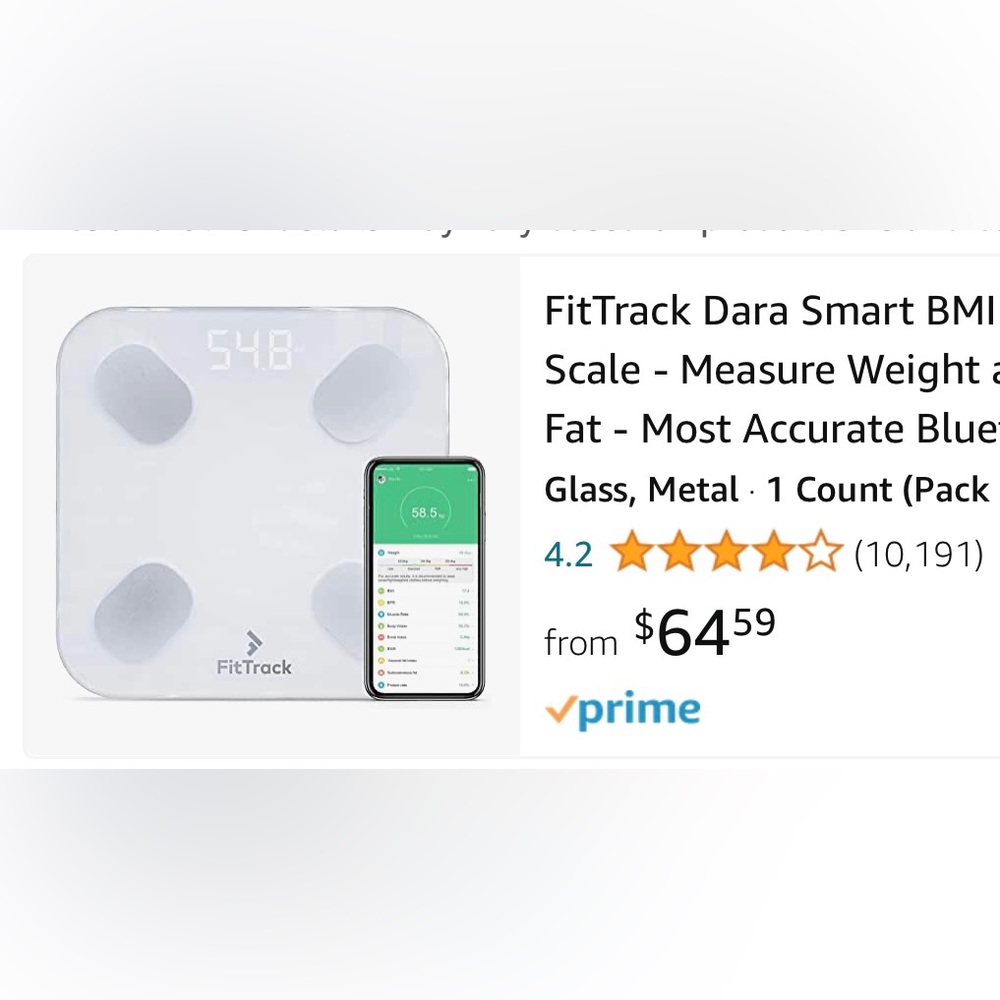
Task: Click the Muscle Rate metric icon
Action: pyautogui.click(x=381, y=615)
